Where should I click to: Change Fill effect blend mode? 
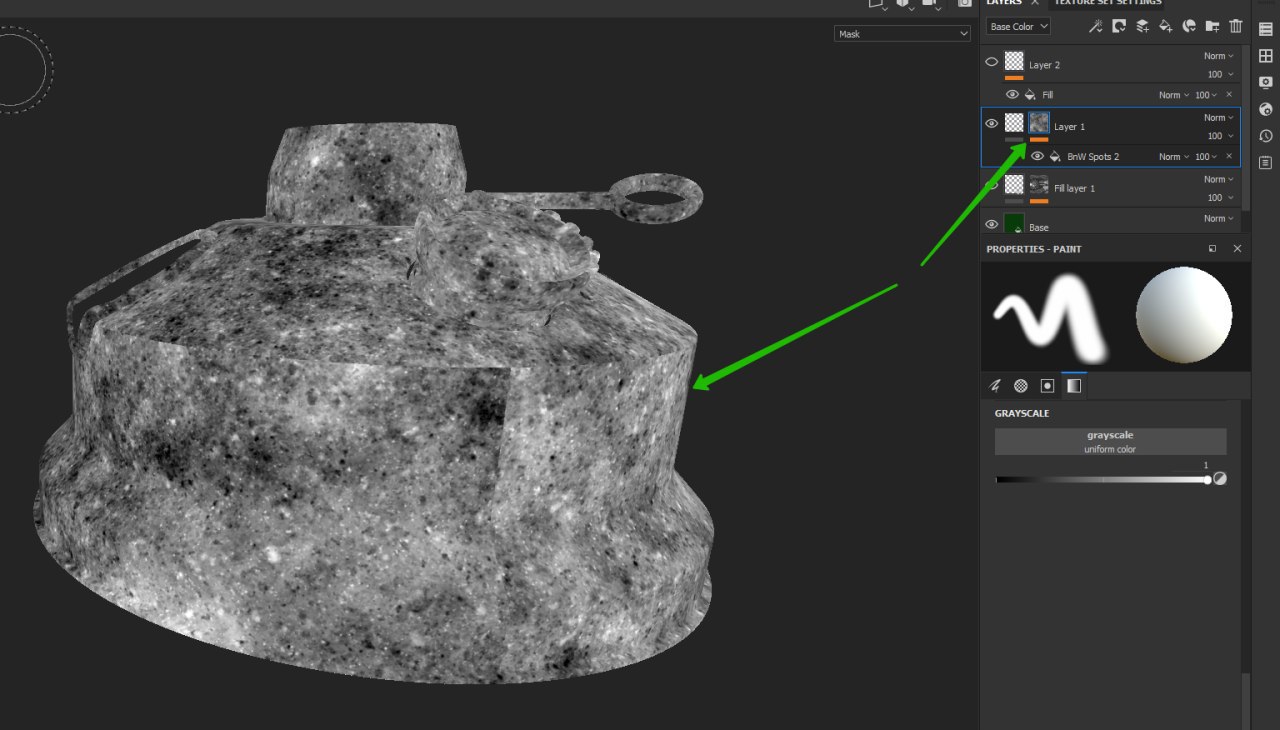click(x=1174, y=95)
